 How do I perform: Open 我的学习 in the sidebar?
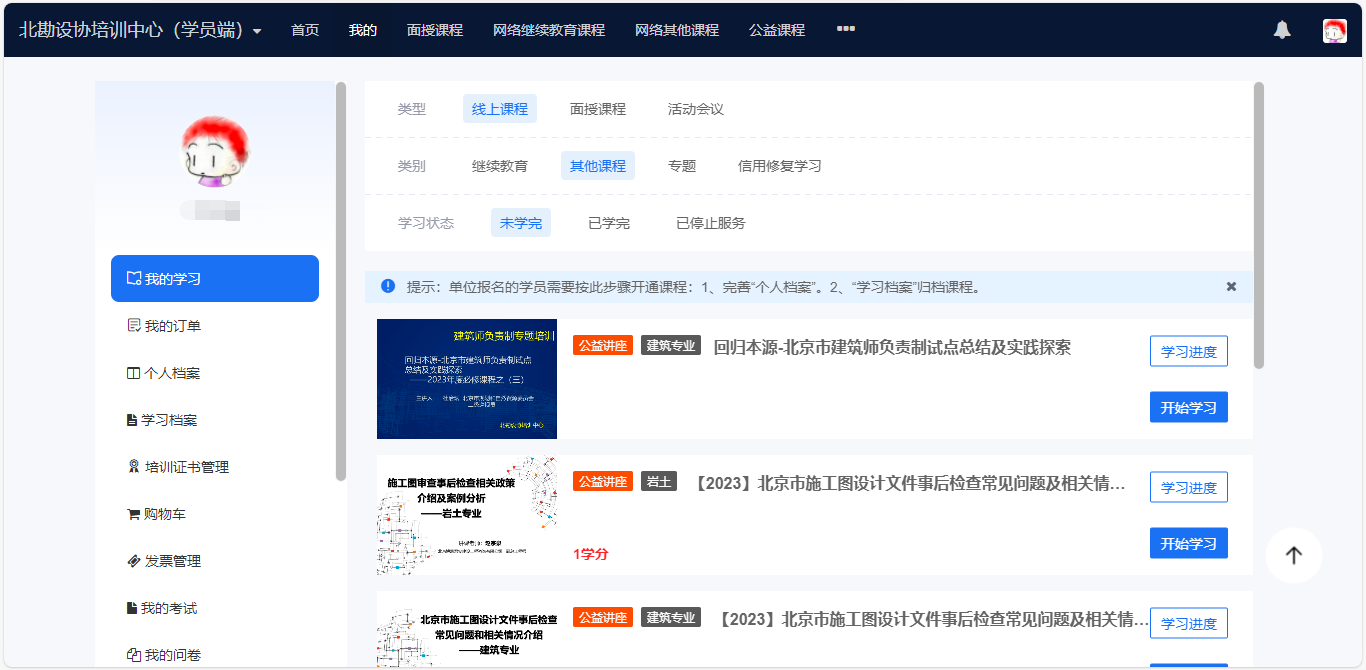215,278
